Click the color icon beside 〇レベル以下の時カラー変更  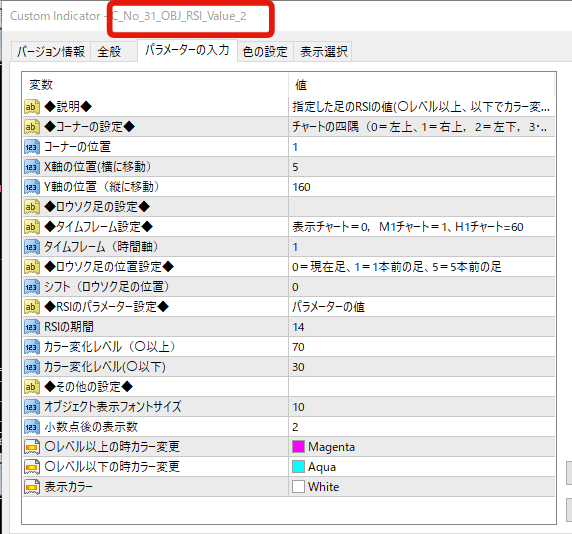click(32, 467)
